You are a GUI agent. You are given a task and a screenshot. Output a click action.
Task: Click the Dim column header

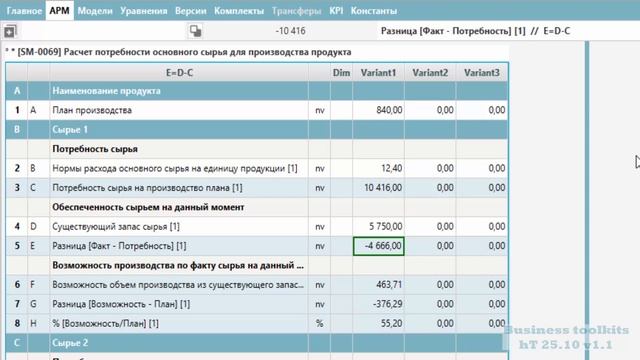pyautogui.click(x=341, y=73)
